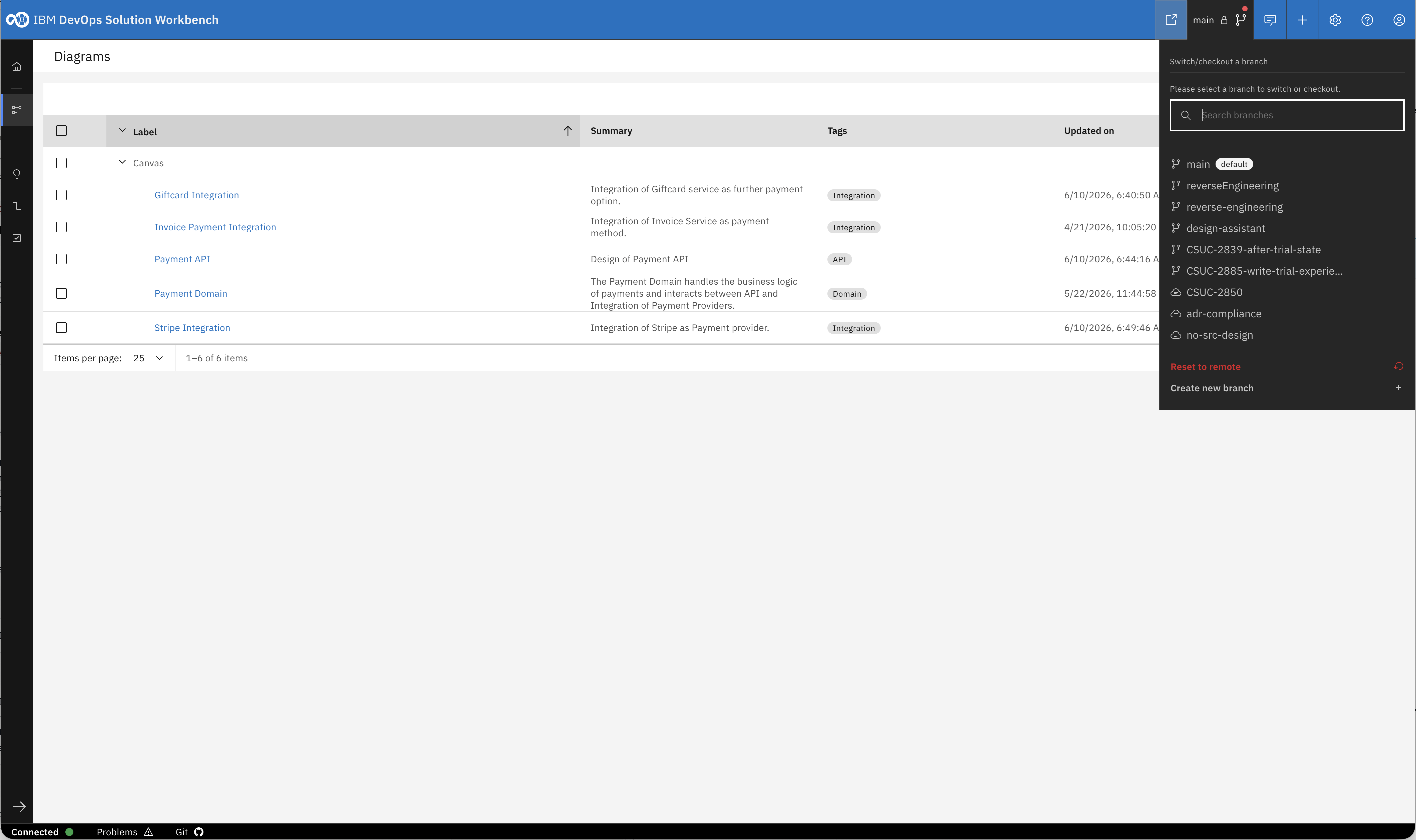Open the checklist tasks sidebar icon
The width and height of the screenshot is (1416, 840).
tap(16, 238)
